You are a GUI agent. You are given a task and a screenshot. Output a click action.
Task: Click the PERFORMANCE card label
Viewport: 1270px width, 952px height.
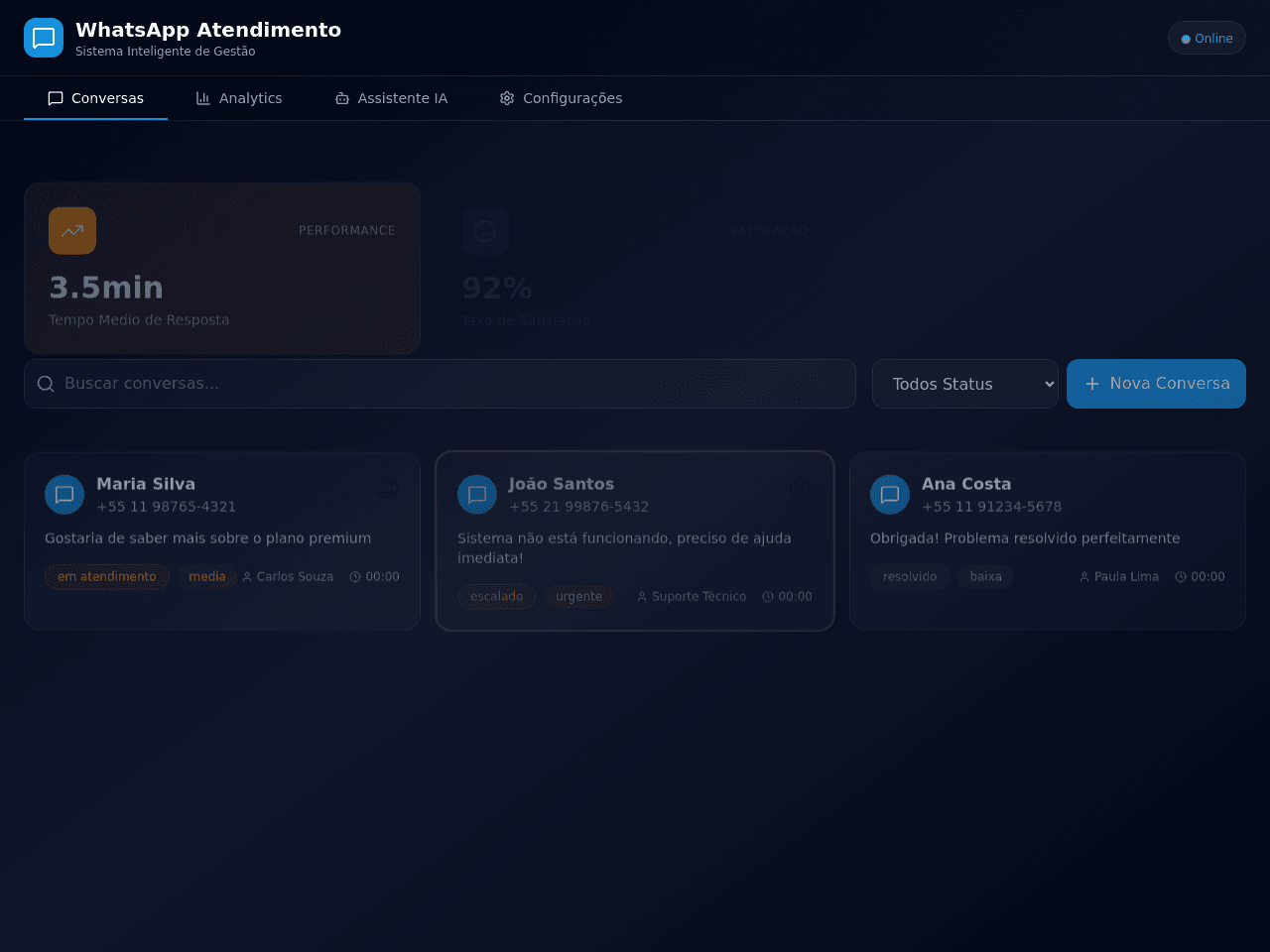(347, 231)
